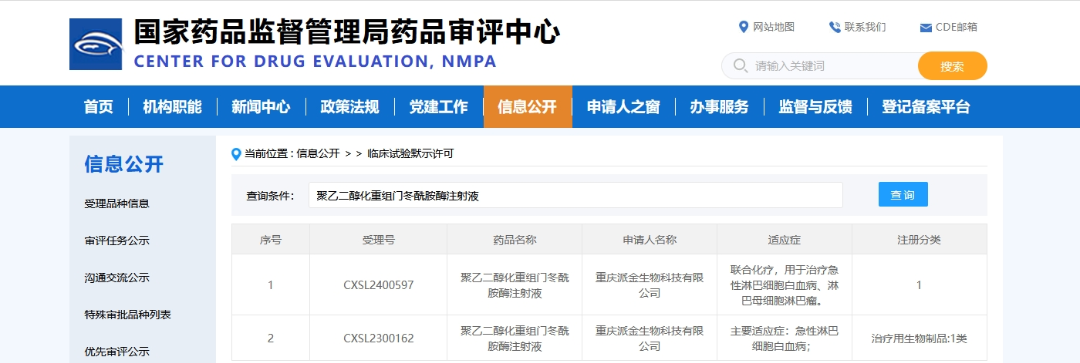Select 特殊审批品种列表 in the sidebar
Screen dimensions: 1080x363
[127, 315]
